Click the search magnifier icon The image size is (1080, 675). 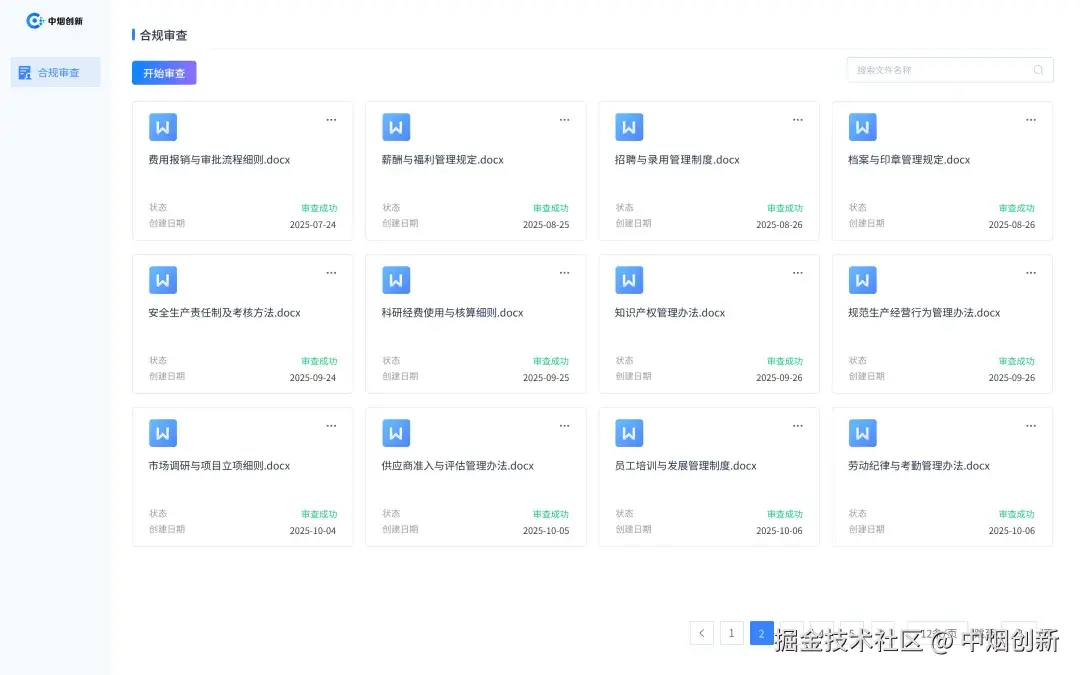coord(1038,69)
